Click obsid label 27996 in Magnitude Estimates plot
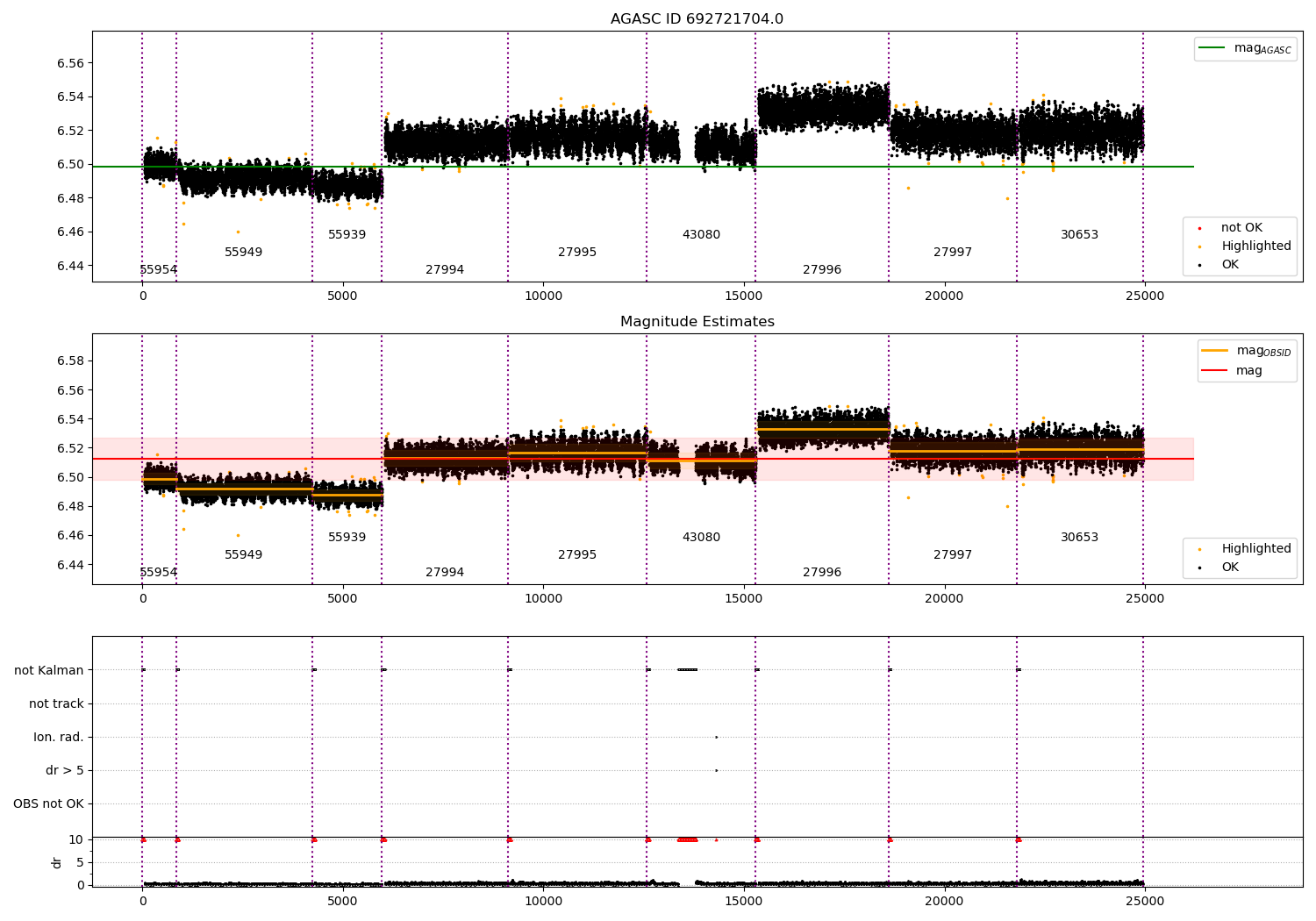This screenshot has height=921, width=1316. tap(822, 573)
